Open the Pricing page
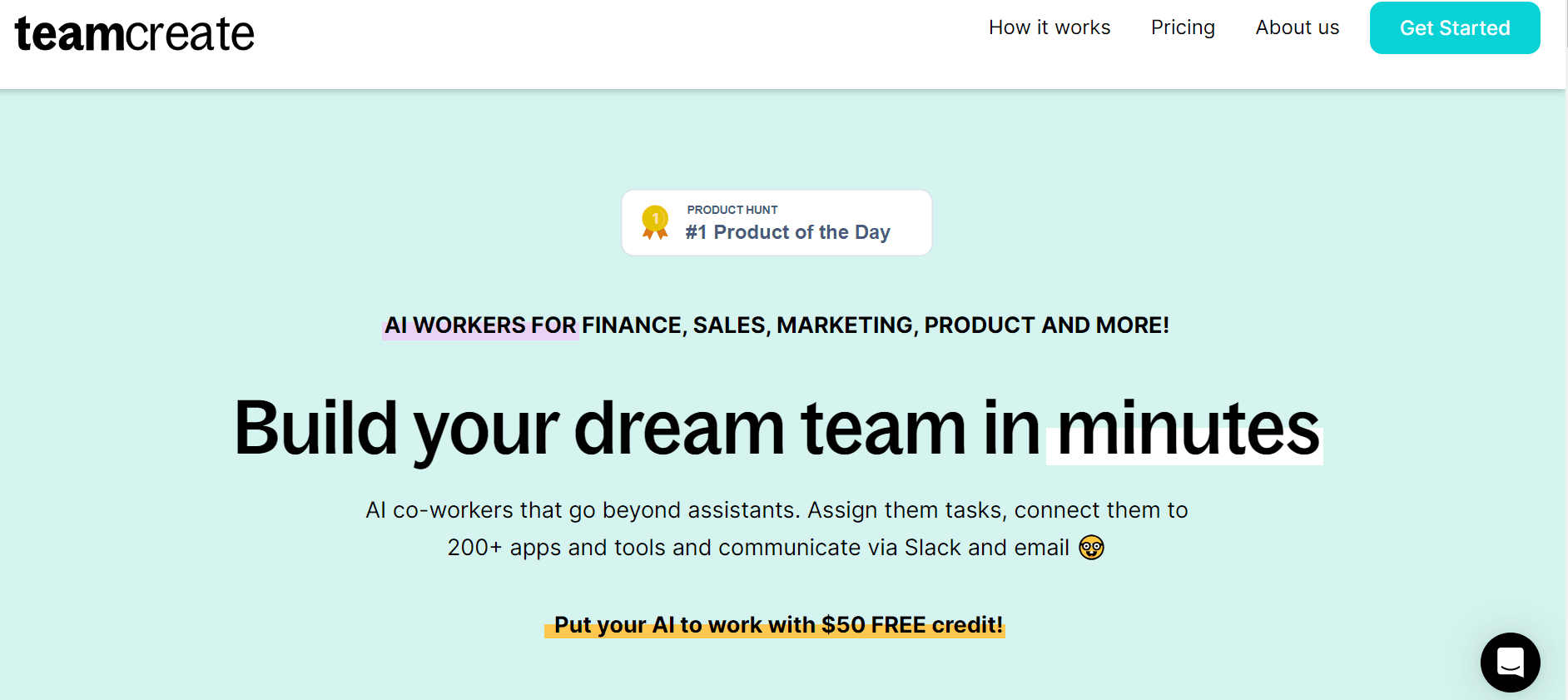This screenshot has width=1568, height=700. click(x=1183, y=27)
